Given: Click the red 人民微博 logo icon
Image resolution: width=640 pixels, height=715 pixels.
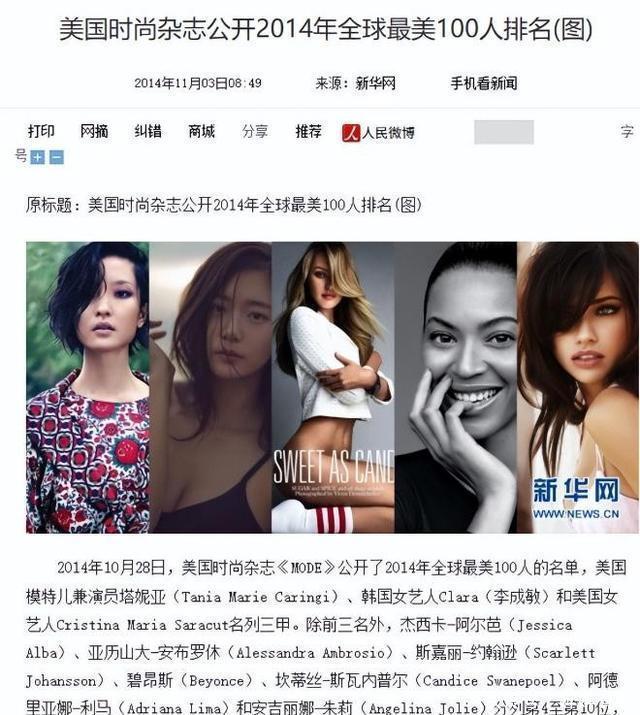Looking at the screenshot, I should (x=351, y=133).
